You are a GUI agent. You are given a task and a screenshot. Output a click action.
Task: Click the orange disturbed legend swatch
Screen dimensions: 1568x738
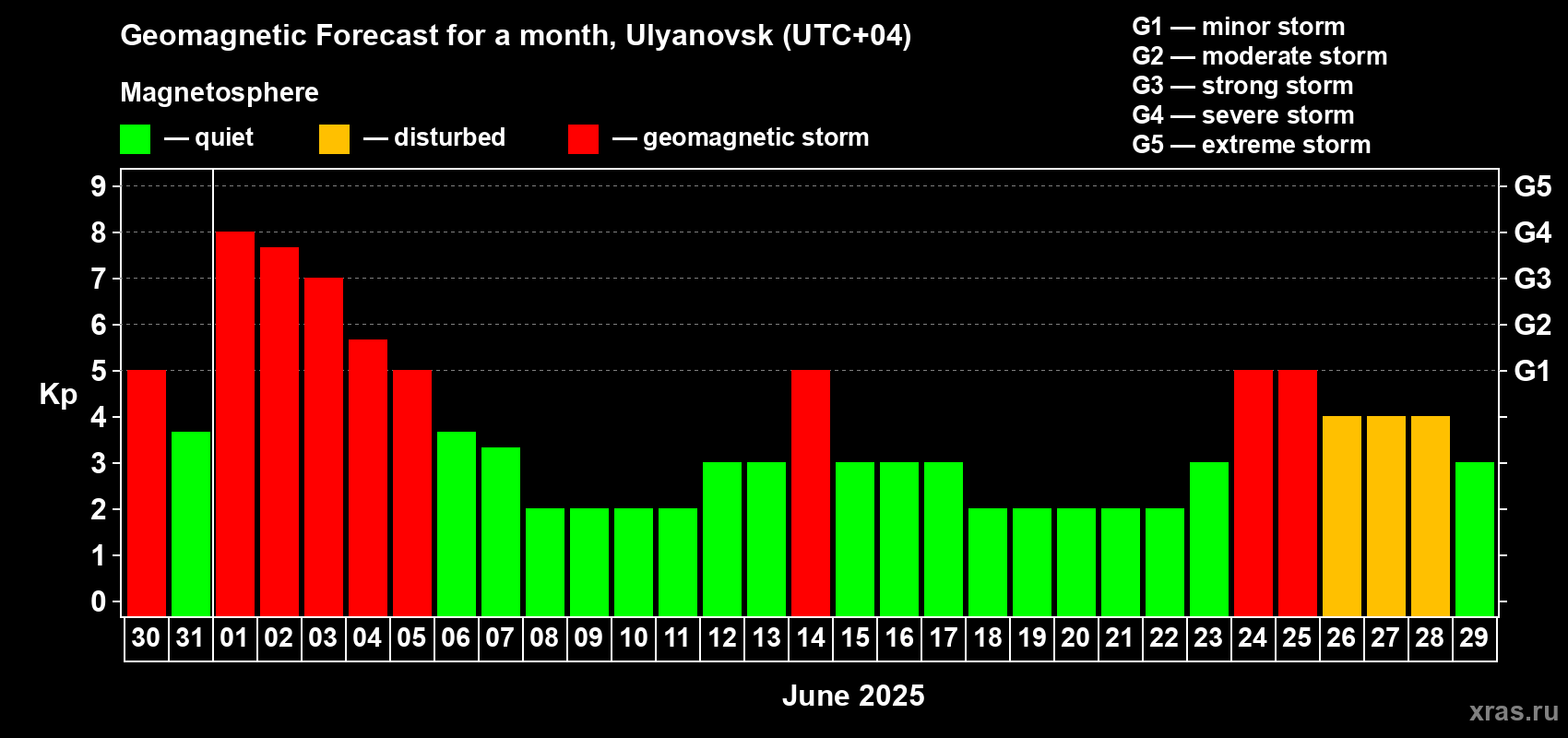pos(334,139)
